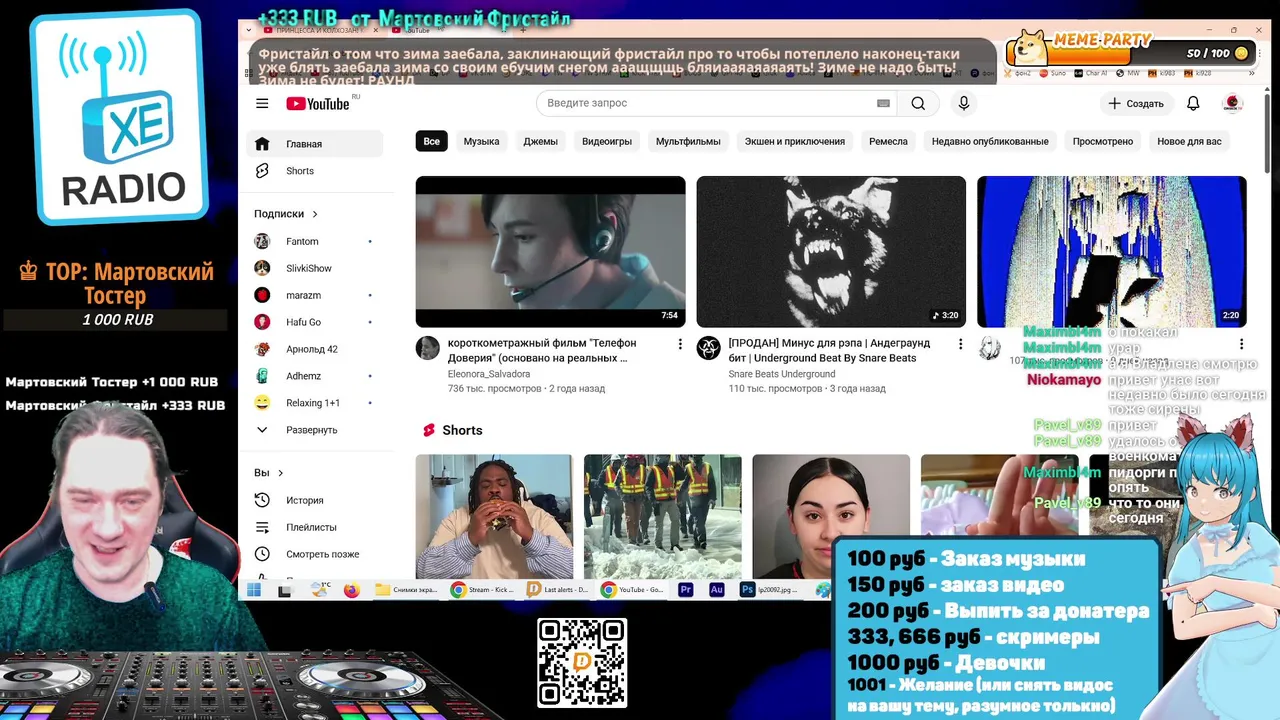The height and width of the screenshot is (720, 1280).
Task: Select the Мультфильмы filter chip
Action: point(688,141)
